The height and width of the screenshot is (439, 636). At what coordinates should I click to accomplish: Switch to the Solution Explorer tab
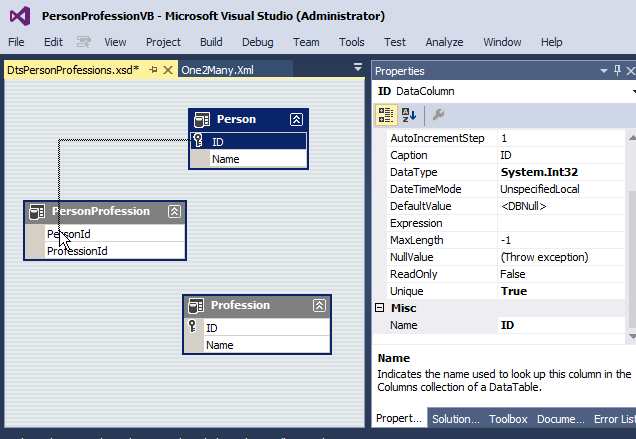click(456, 419)
